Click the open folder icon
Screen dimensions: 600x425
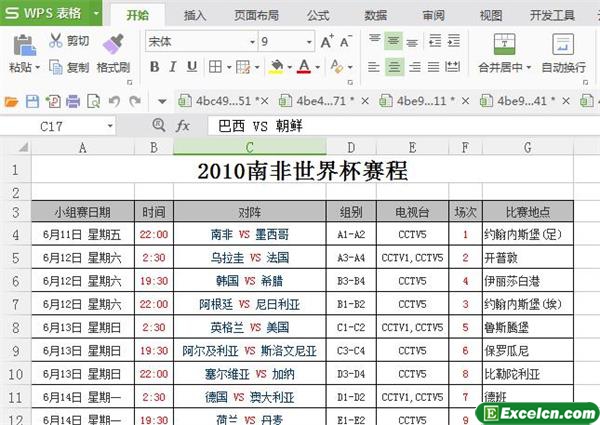click(11, 102)
